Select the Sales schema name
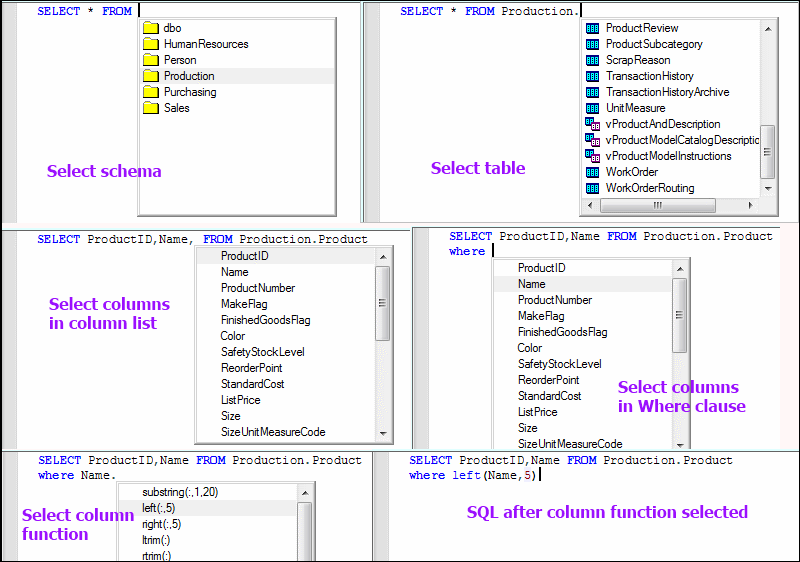Viewport: 800px width, 562px height. click(177, 108)
